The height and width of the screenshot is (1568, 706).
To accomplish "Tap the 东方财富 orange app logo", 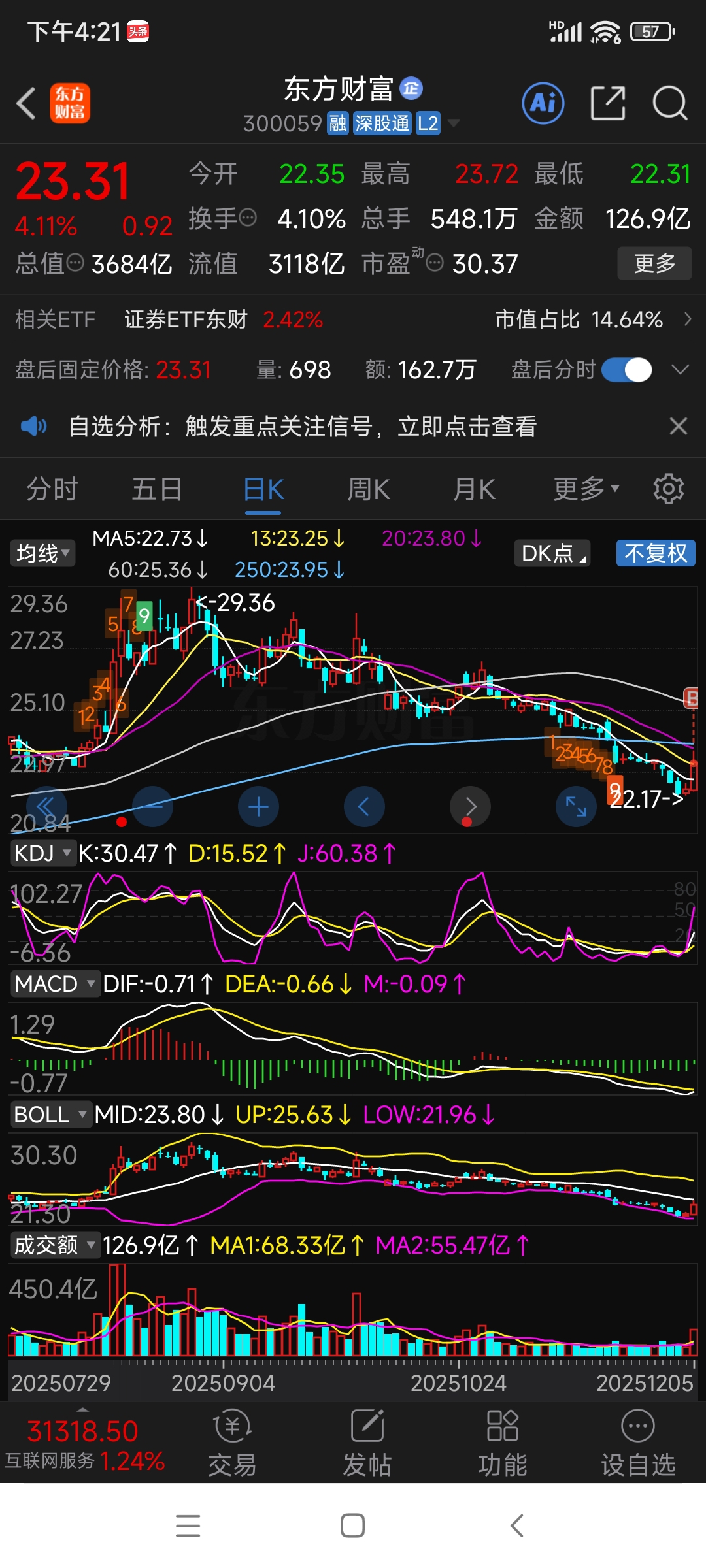I will (x=70, y=103).
